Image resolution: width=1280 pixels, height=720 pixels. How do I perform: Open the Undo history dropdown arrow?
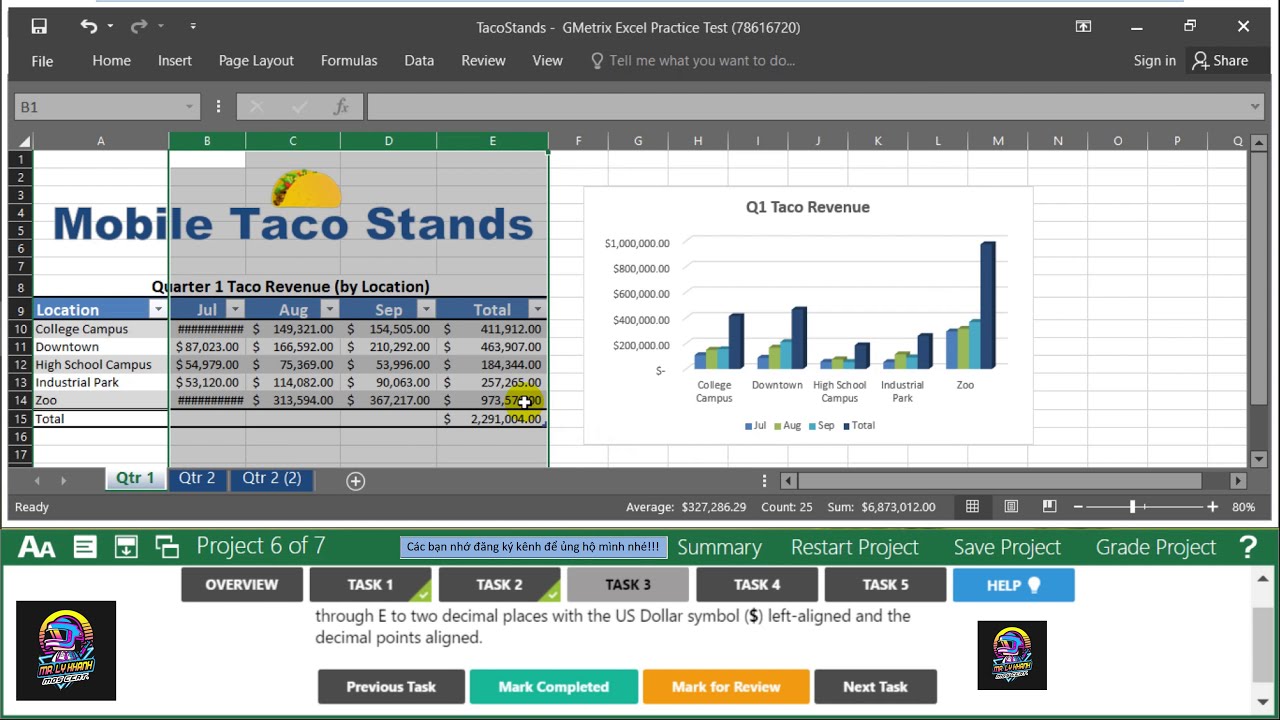(110, 27)
